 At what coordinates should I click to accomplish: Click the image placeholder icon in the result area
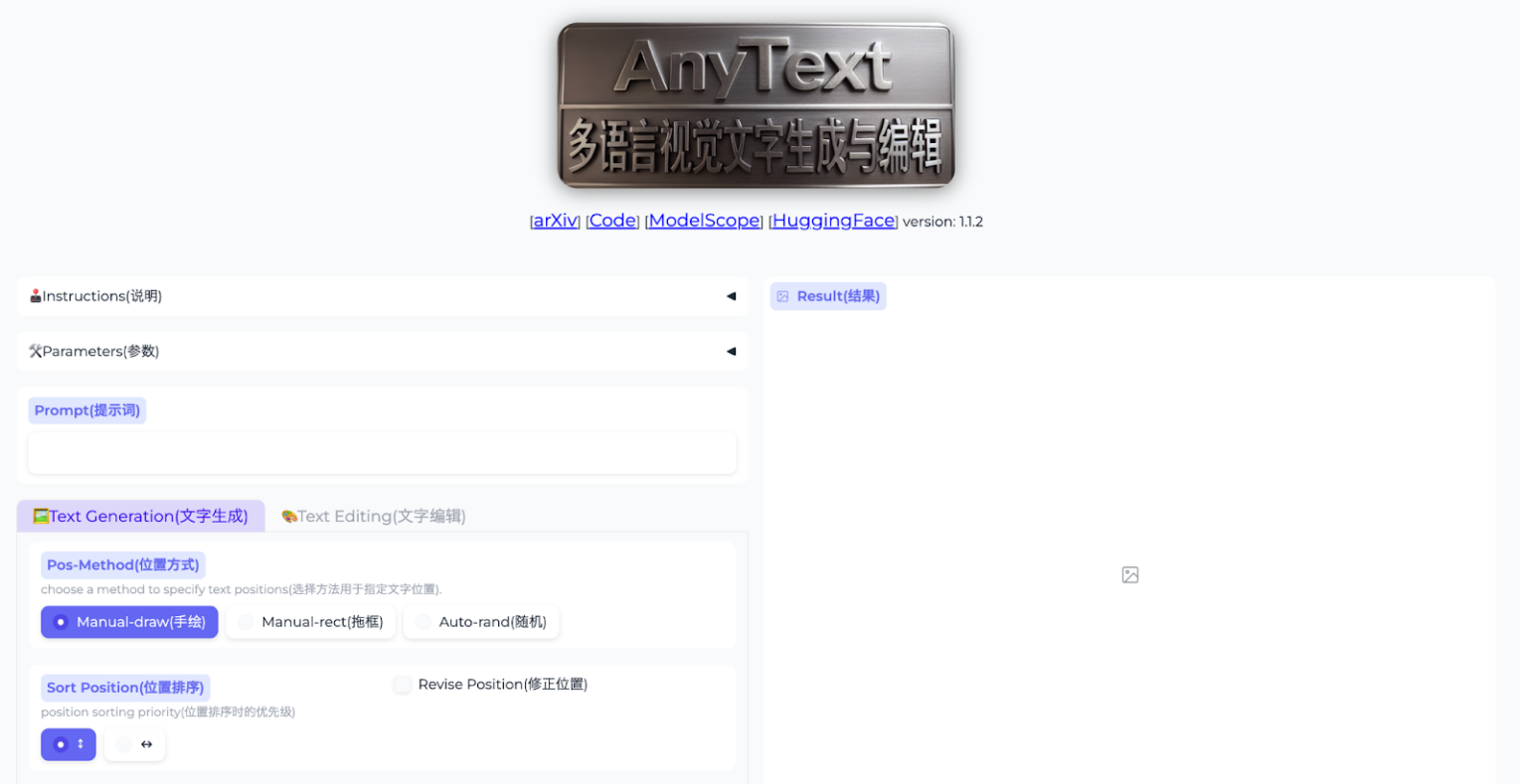tap(1129, 574)
